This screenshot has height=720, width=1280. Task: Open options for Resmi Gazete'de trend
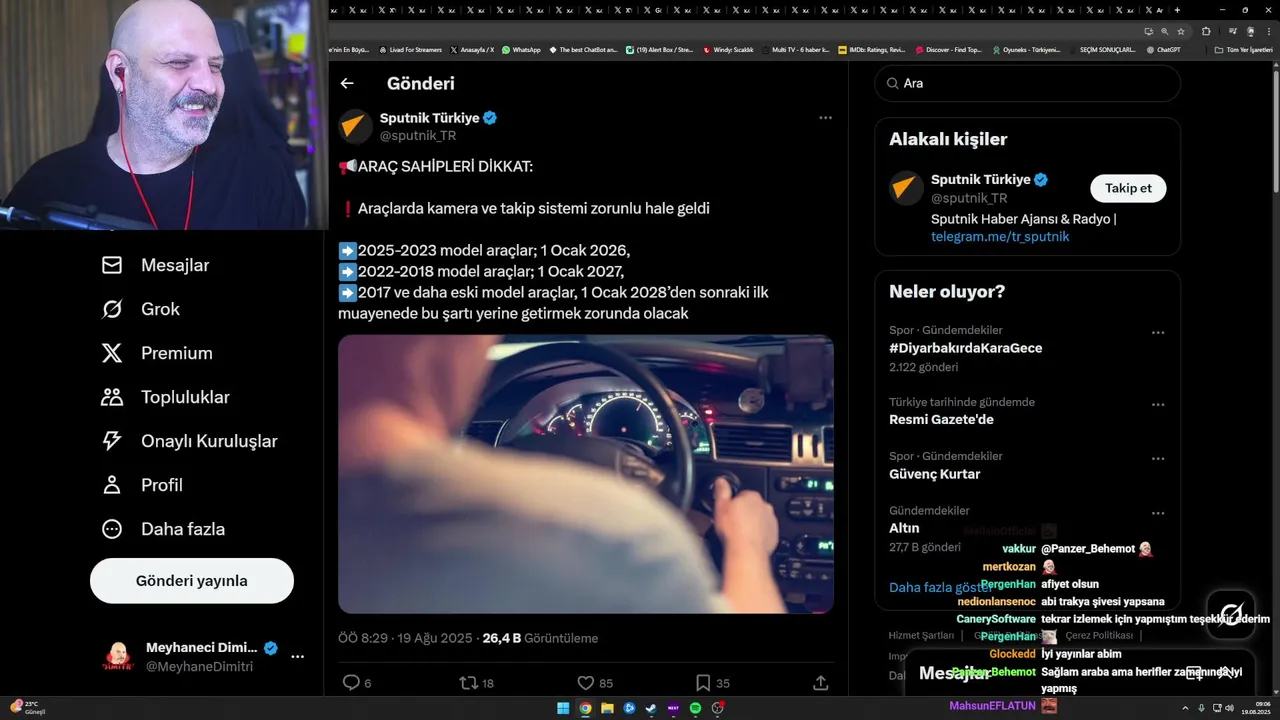(1158, 405)
